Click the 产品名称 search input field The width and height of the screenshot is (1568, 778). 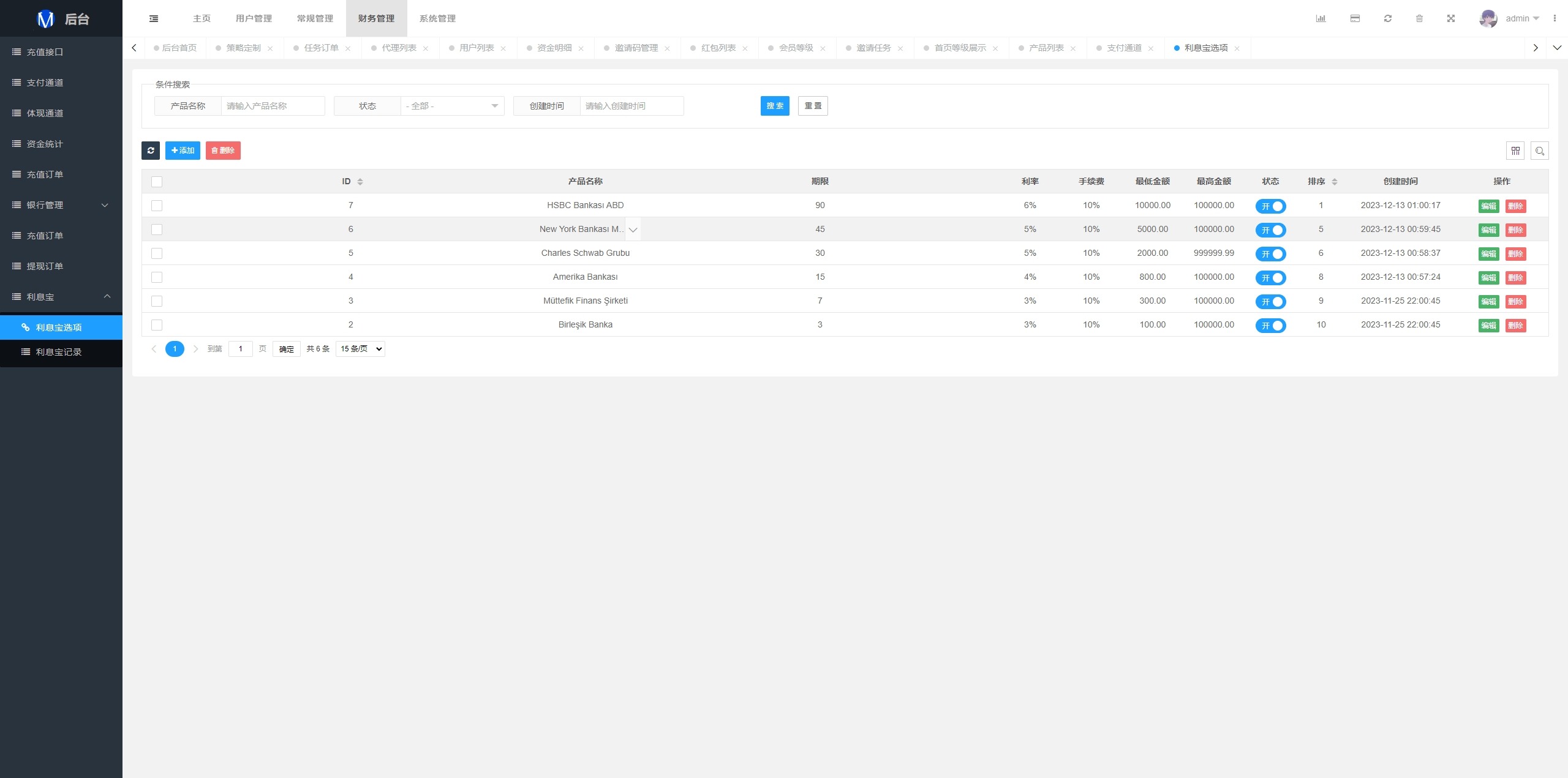pos(273,106)
